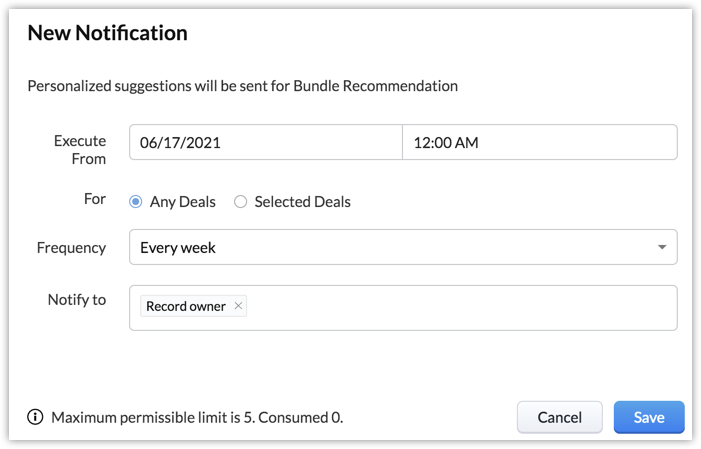This screenshot has height=449, width=701.
Task: Click the Frequency field label
Action: (71, 247)
